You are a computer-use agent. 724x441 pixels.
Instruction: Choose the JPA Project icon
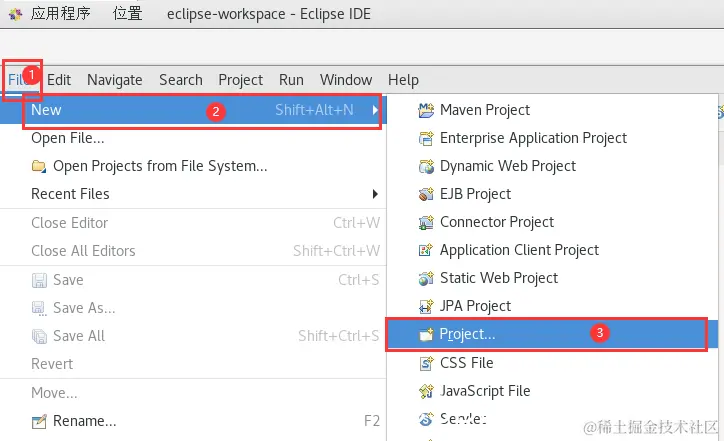426,306
